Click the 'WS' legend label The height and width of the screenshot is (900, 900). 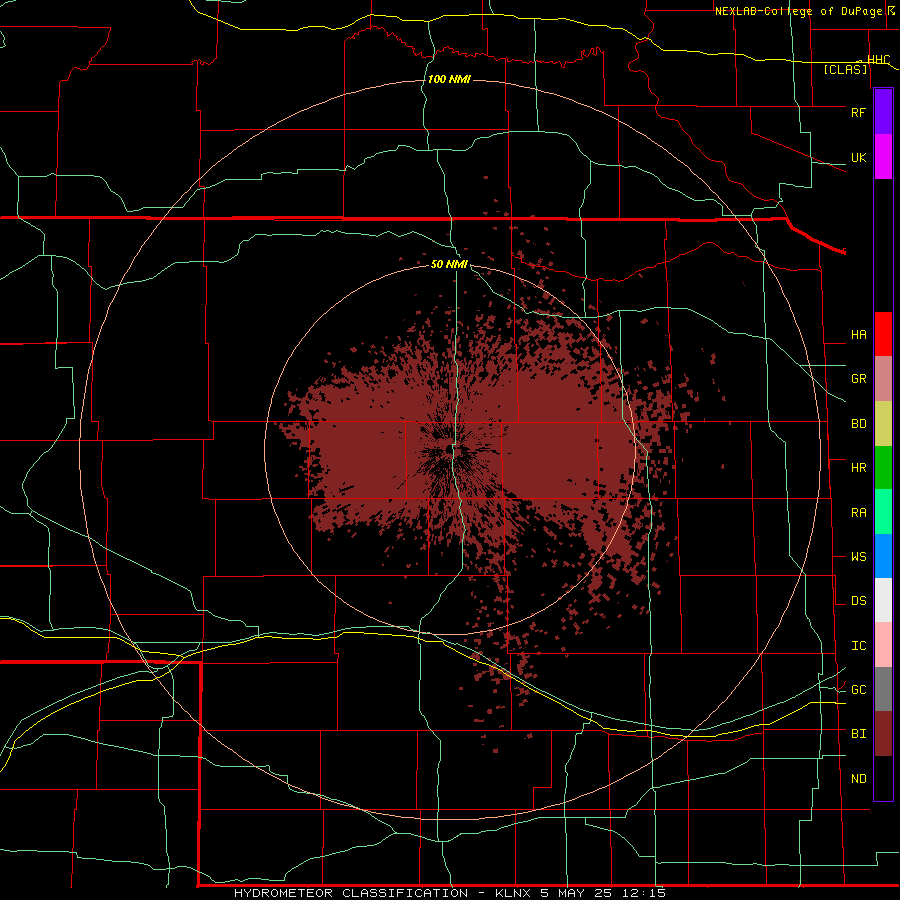858,557
